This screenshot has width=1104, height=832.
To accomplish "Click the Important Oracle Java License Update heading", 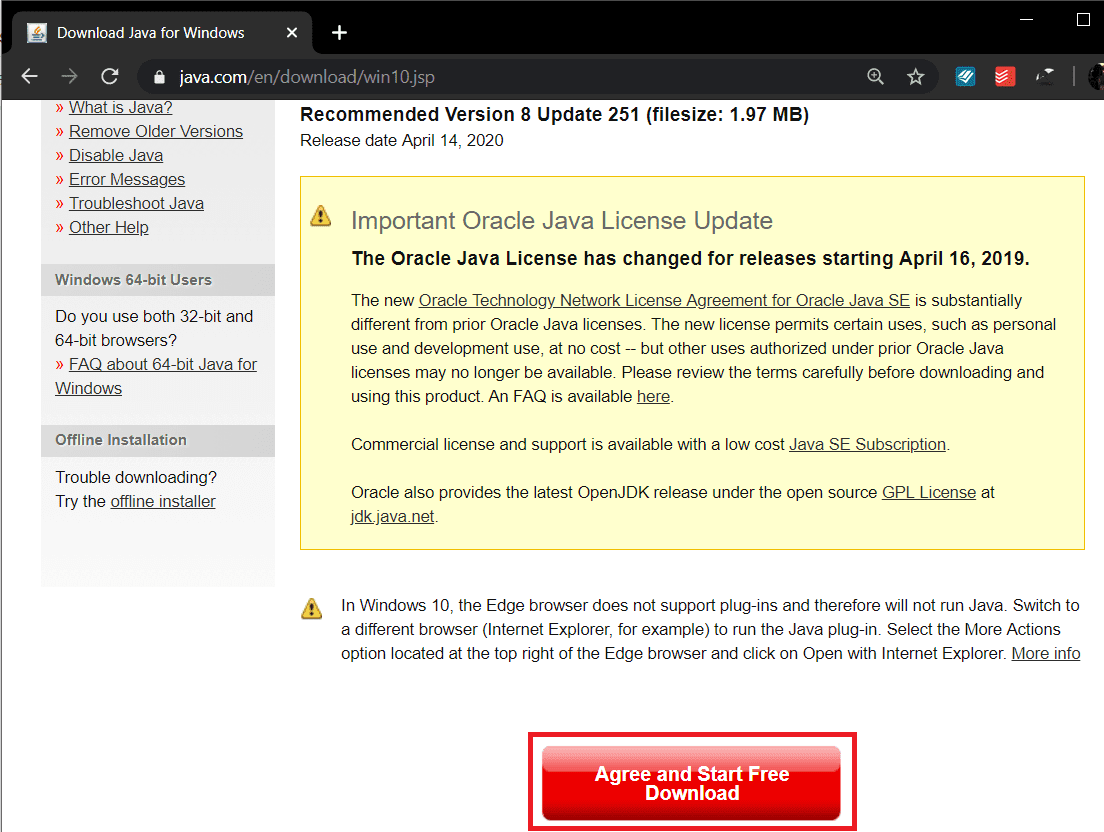I will (x=562, y=220).
